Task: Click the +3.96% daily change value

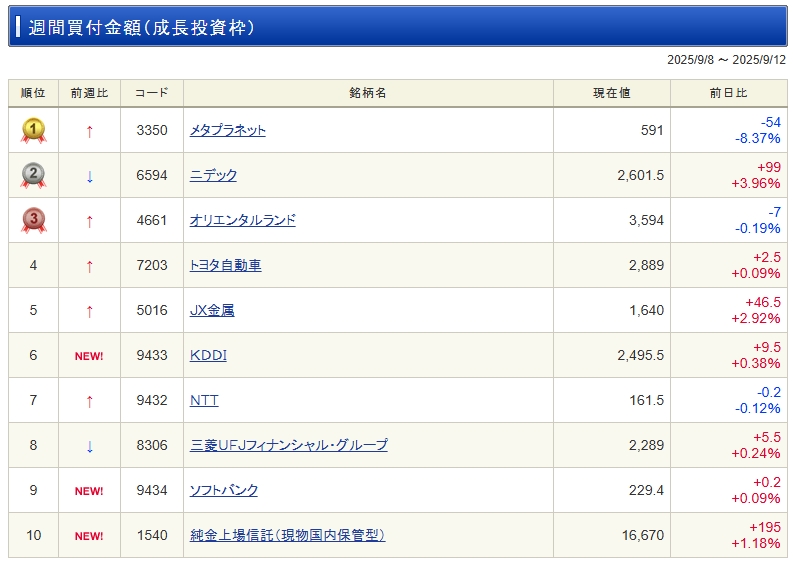Action: (756, 184)
